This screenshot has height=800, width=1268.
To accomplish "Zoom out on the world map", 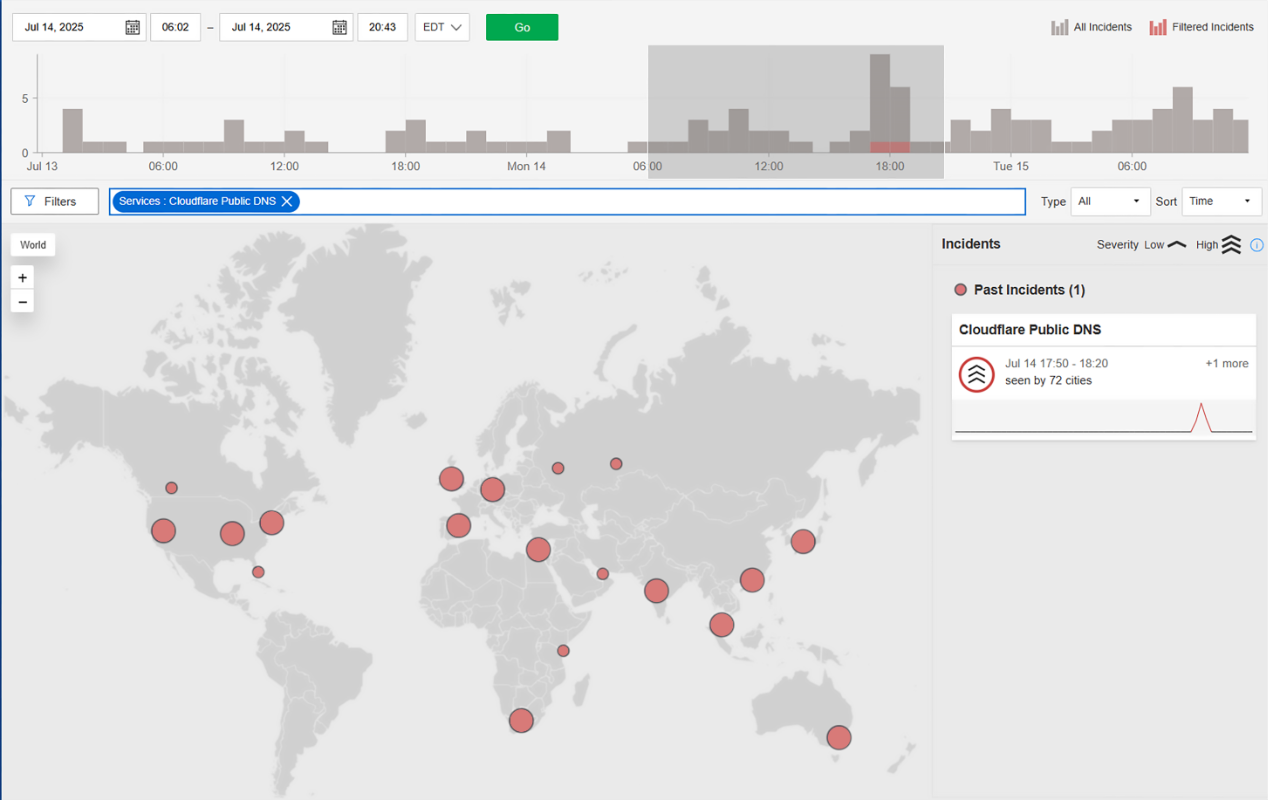I will (22, 302).
